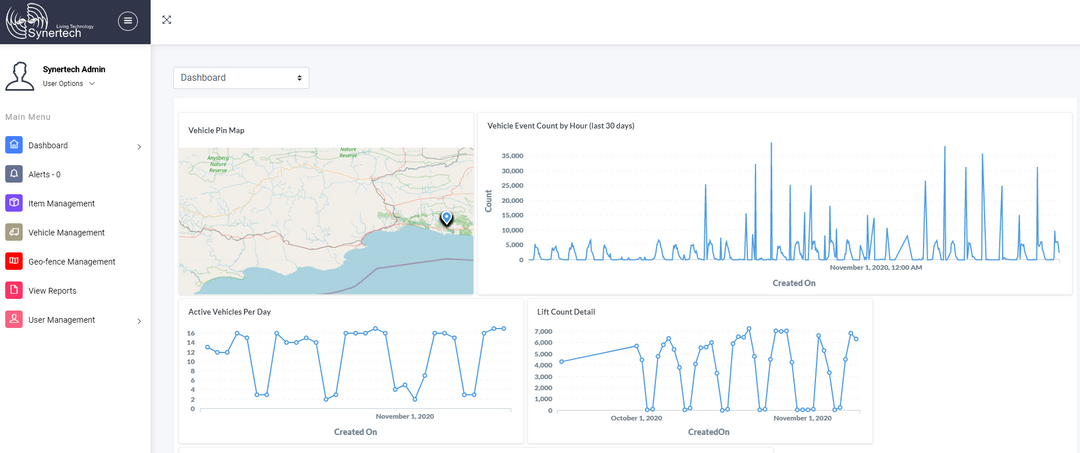Go to Geo-fence Management menu item
This screenshot has height=453, width=1080.
click(72, 261)
